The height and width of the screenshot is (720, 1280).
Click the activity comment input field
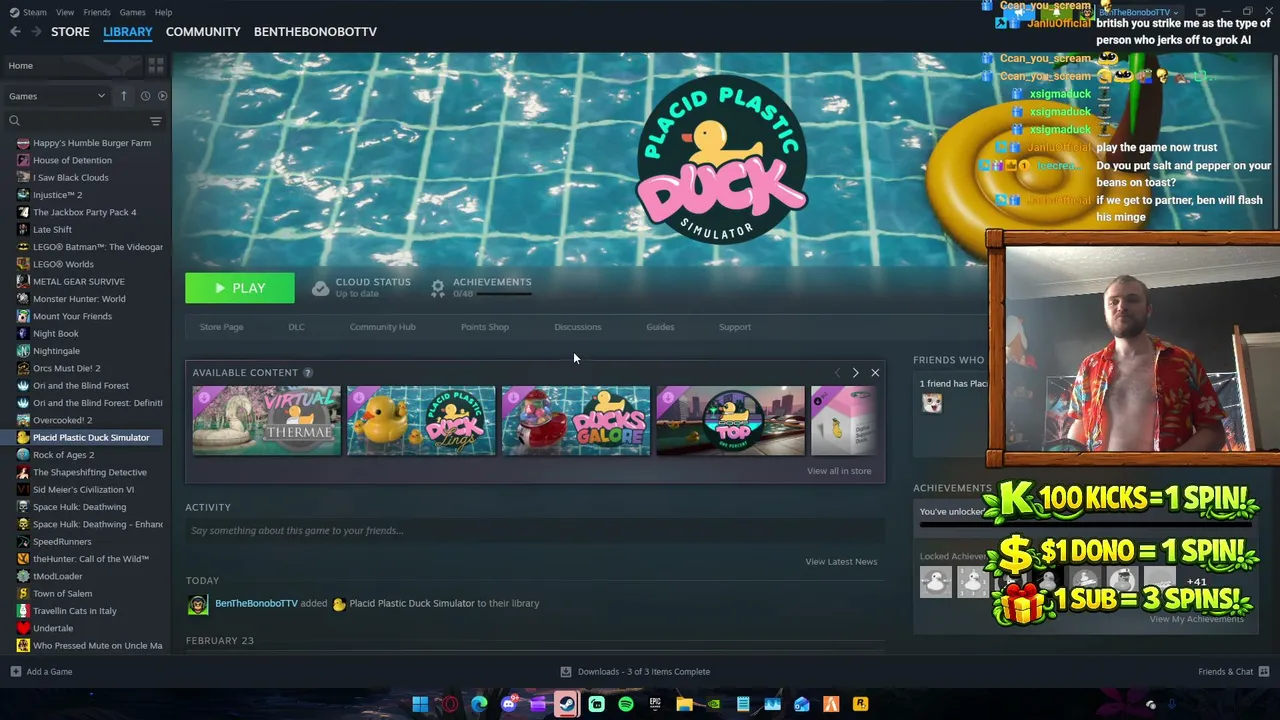point(535,531)
